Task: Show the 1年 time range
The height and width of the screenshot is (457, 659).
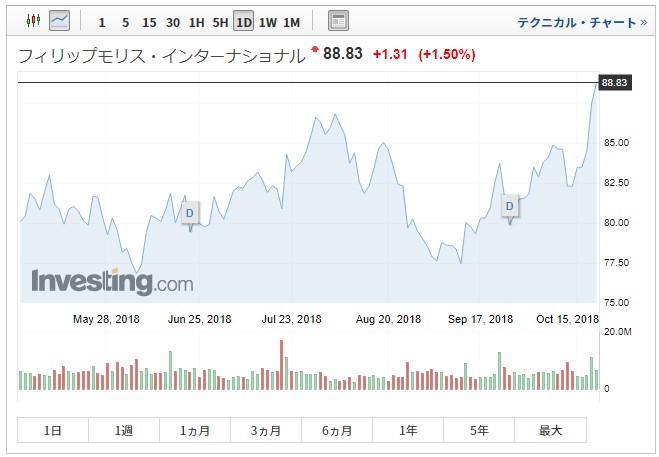Action: [x=408, y=430]
